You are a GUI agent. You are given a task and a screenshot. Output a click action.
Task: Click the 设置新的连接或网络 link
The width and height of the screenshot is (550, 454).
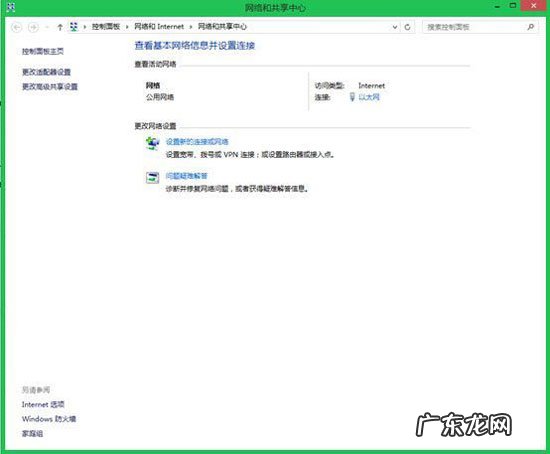coord(197,142)
